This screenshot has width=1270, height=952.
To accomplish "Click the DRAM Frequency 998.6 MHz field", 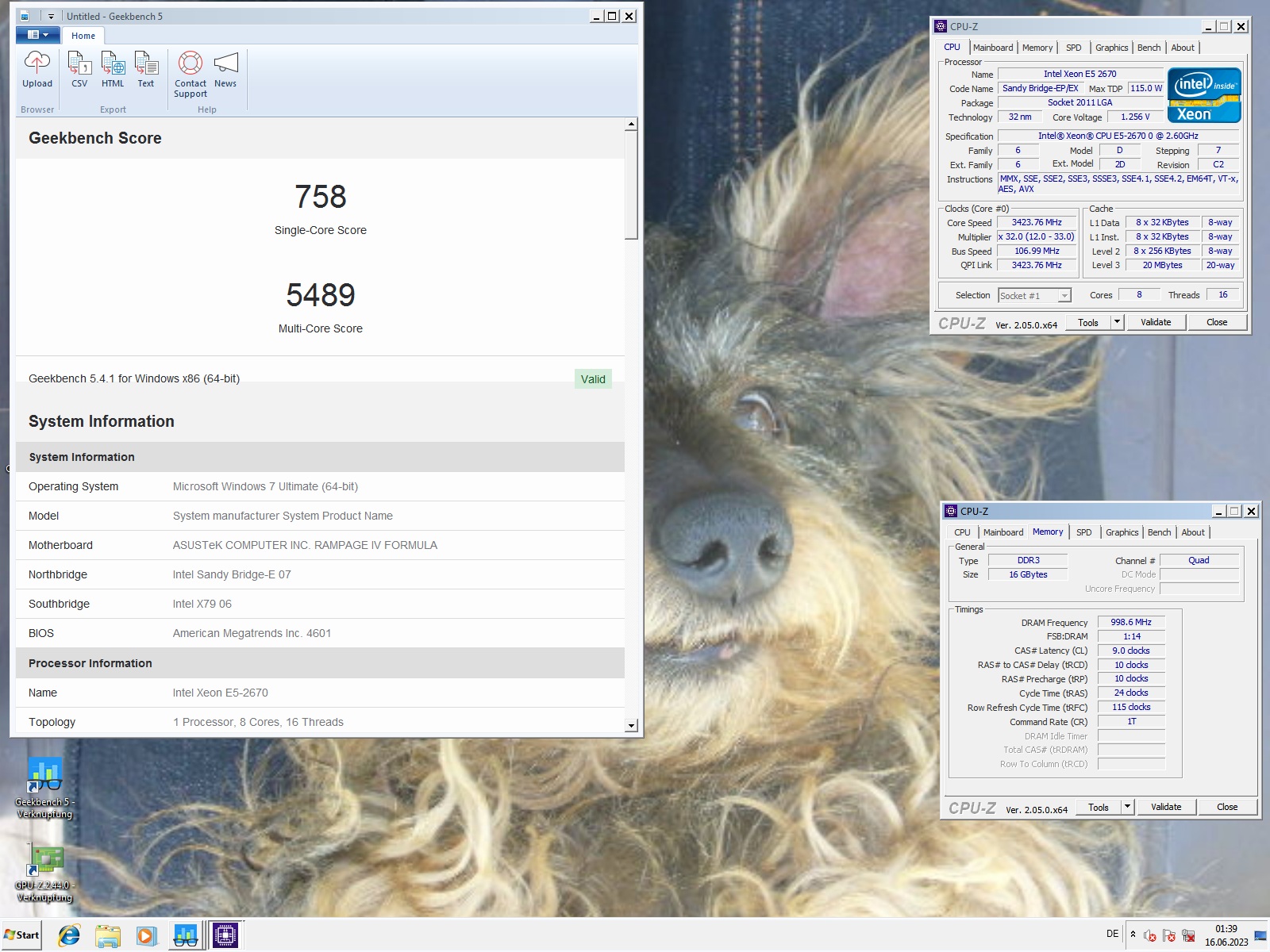I will (1131, 623).
